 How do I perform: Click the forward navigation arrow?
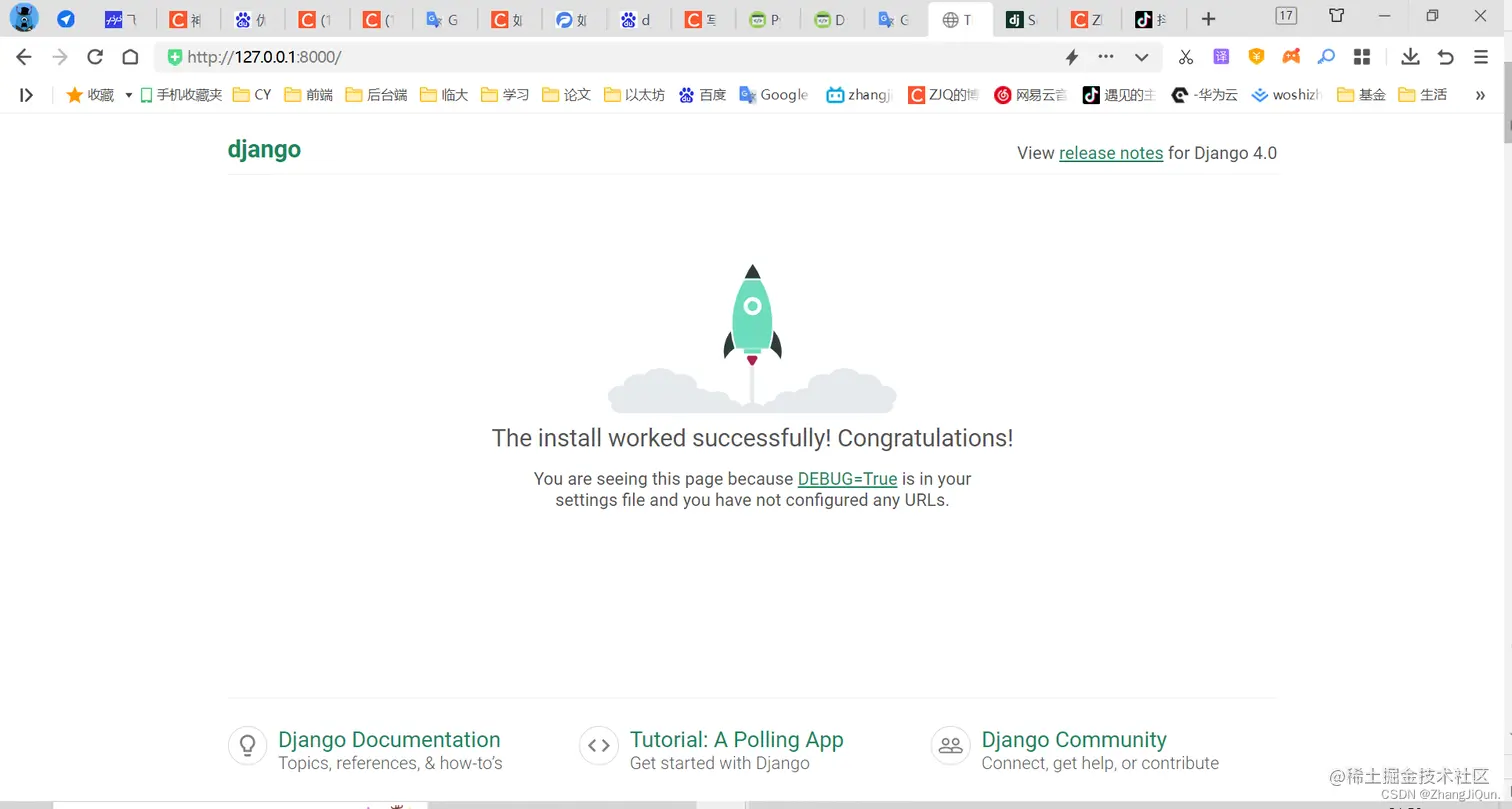[59, 57]
